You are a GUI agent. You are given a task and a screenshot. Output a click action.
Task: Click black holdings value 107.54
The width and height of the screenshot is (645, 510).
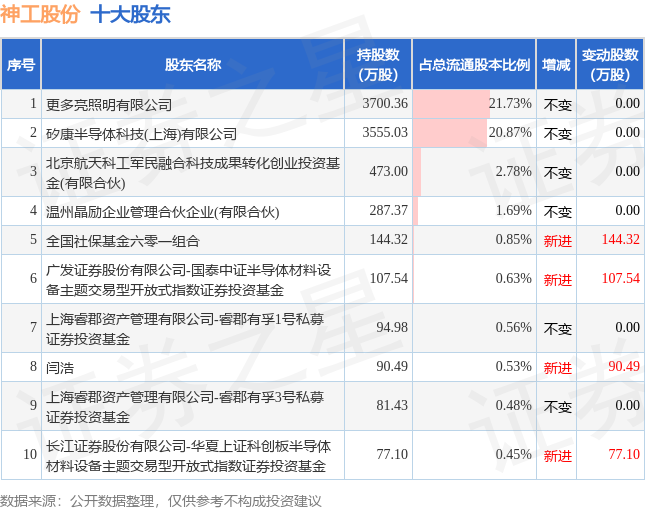point(389,278)
